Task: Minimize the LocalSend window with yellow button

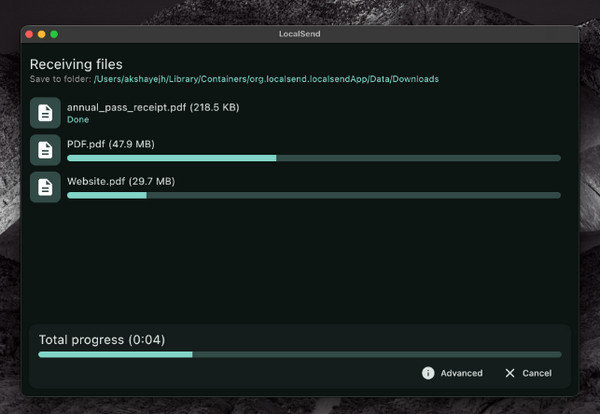Action: [x=42, y=34]
